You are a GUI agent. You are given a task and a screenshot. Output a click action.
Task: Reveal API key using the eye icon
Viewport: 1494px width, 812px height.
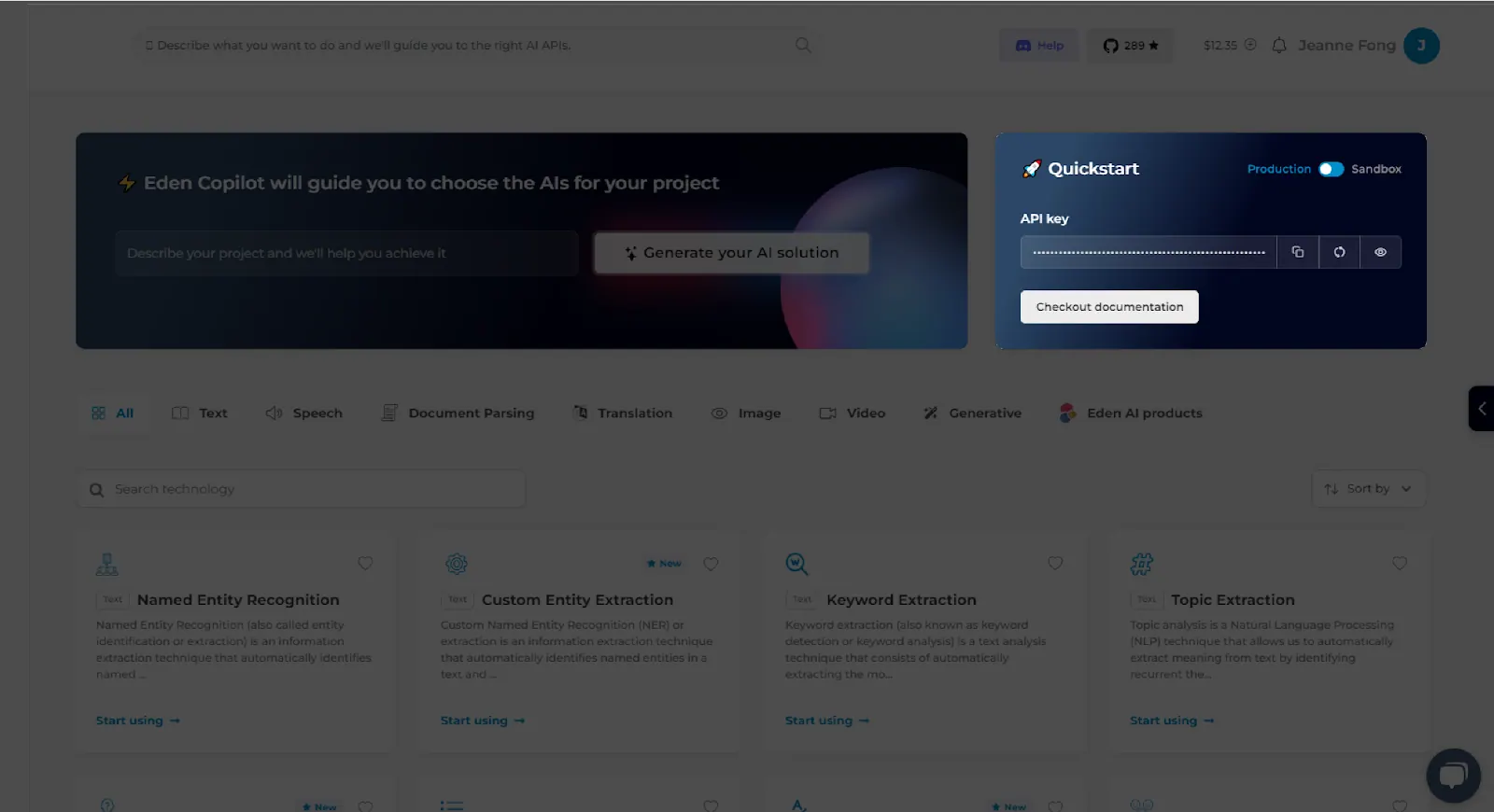[x=1380, y=252]
